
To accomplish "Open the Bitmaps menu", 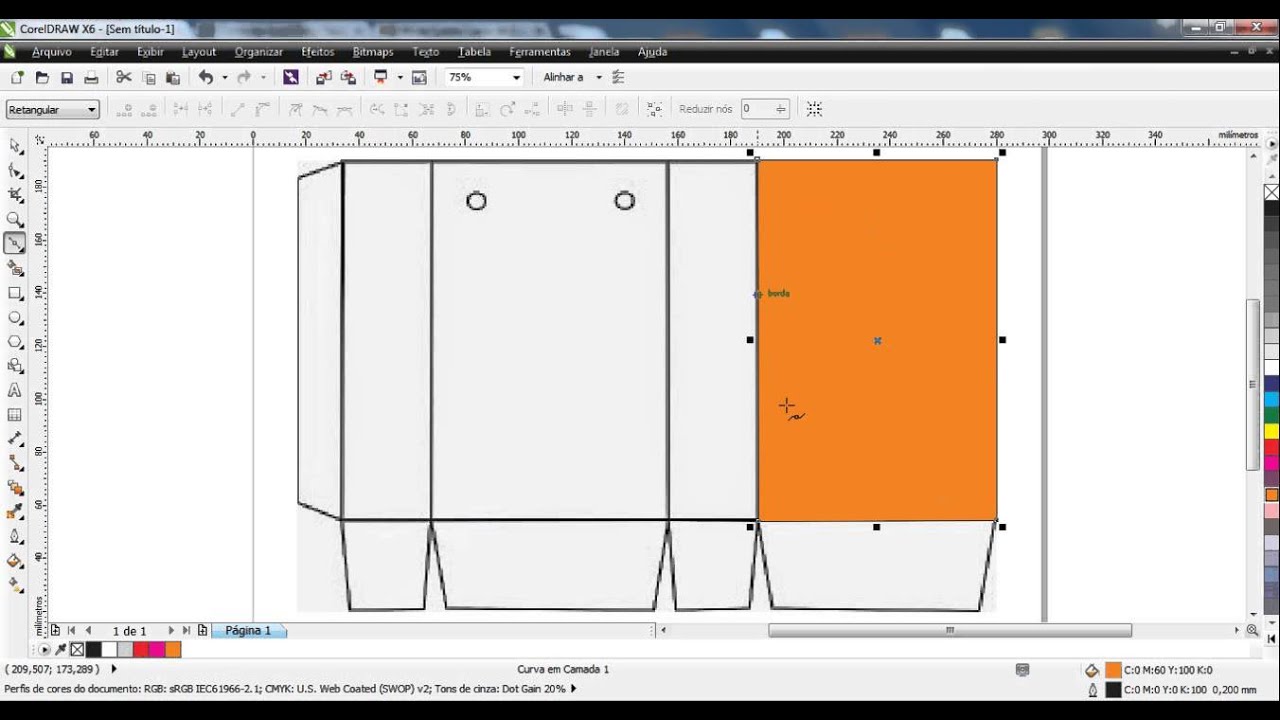I will pos(373,52).
